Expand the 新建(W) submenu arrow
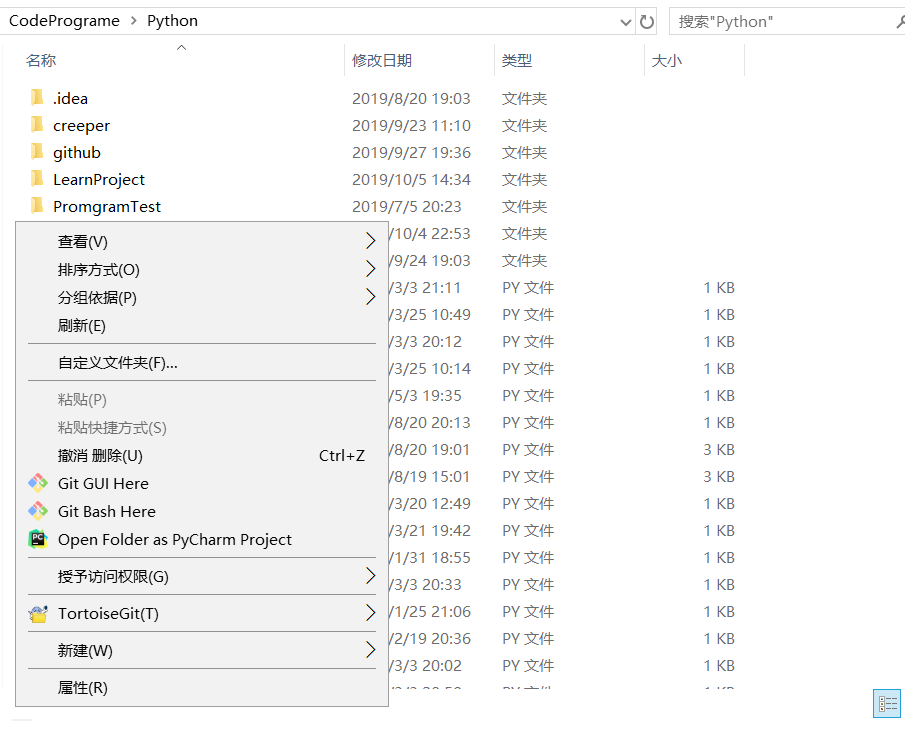The image size is (905, 743). coord(371,650)
